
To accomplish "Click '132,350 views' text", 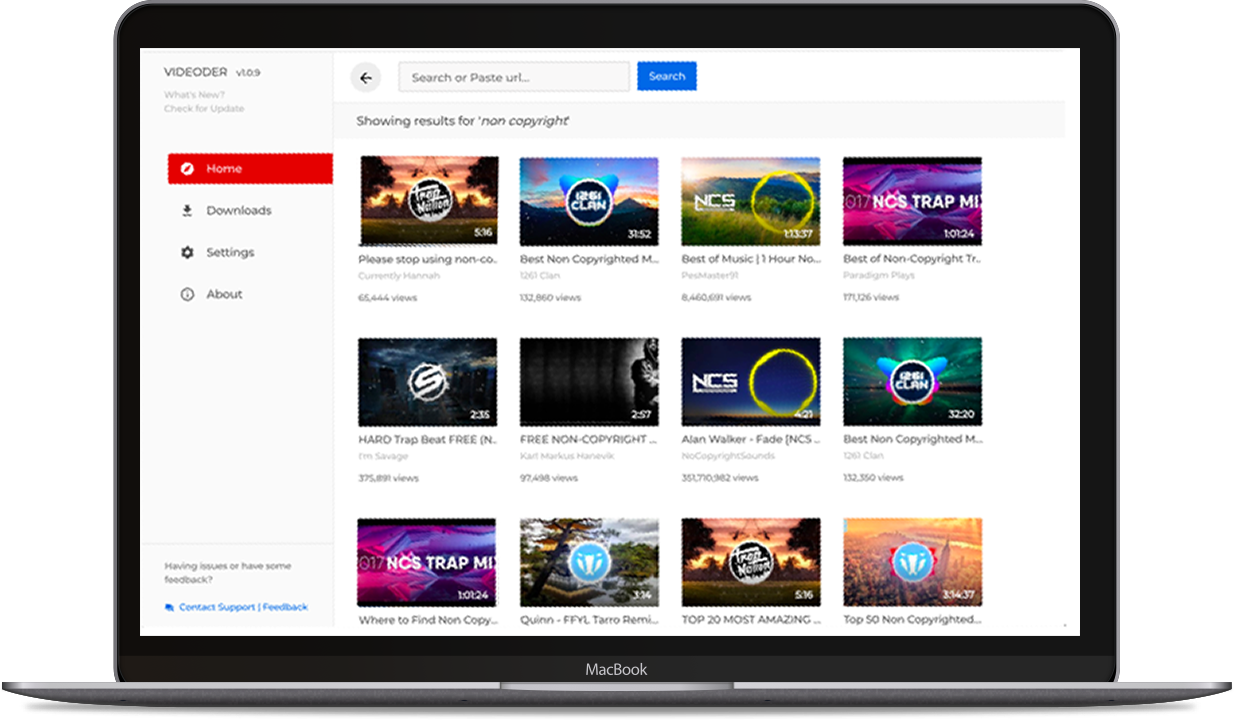I will coord(873,478).
